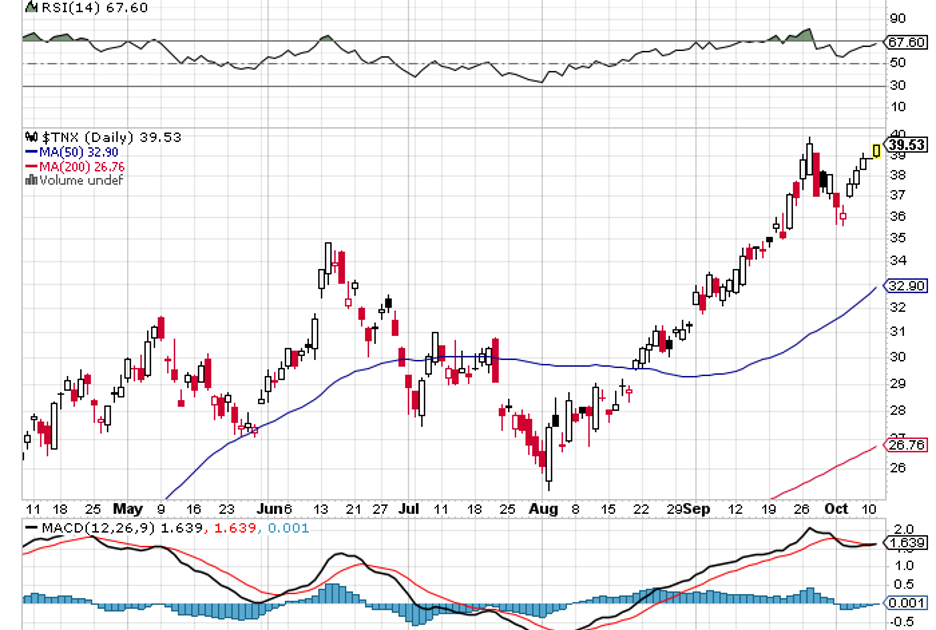
Task: Click the 67.60 RSI value tag
Action: pos(908,42)
